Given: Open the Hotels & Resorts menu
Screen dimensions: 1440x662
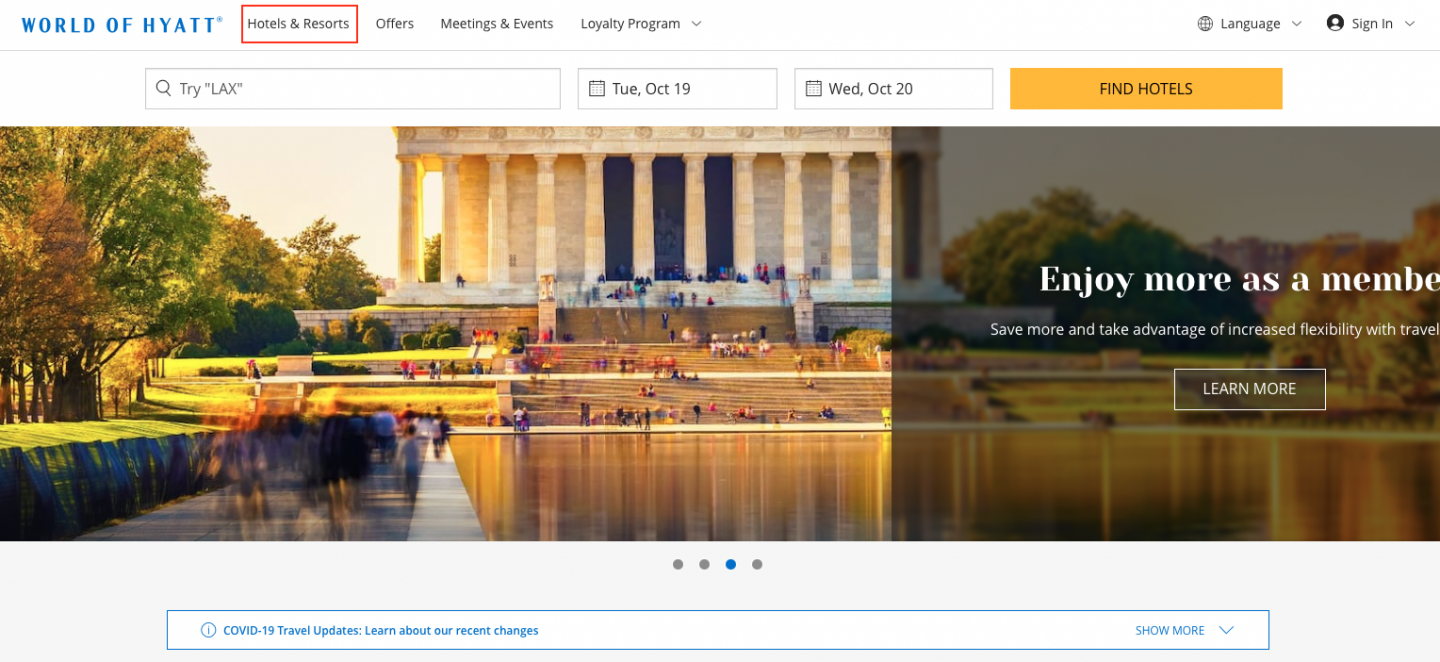Looking at the screenshot, I should (x=298, y=24).
